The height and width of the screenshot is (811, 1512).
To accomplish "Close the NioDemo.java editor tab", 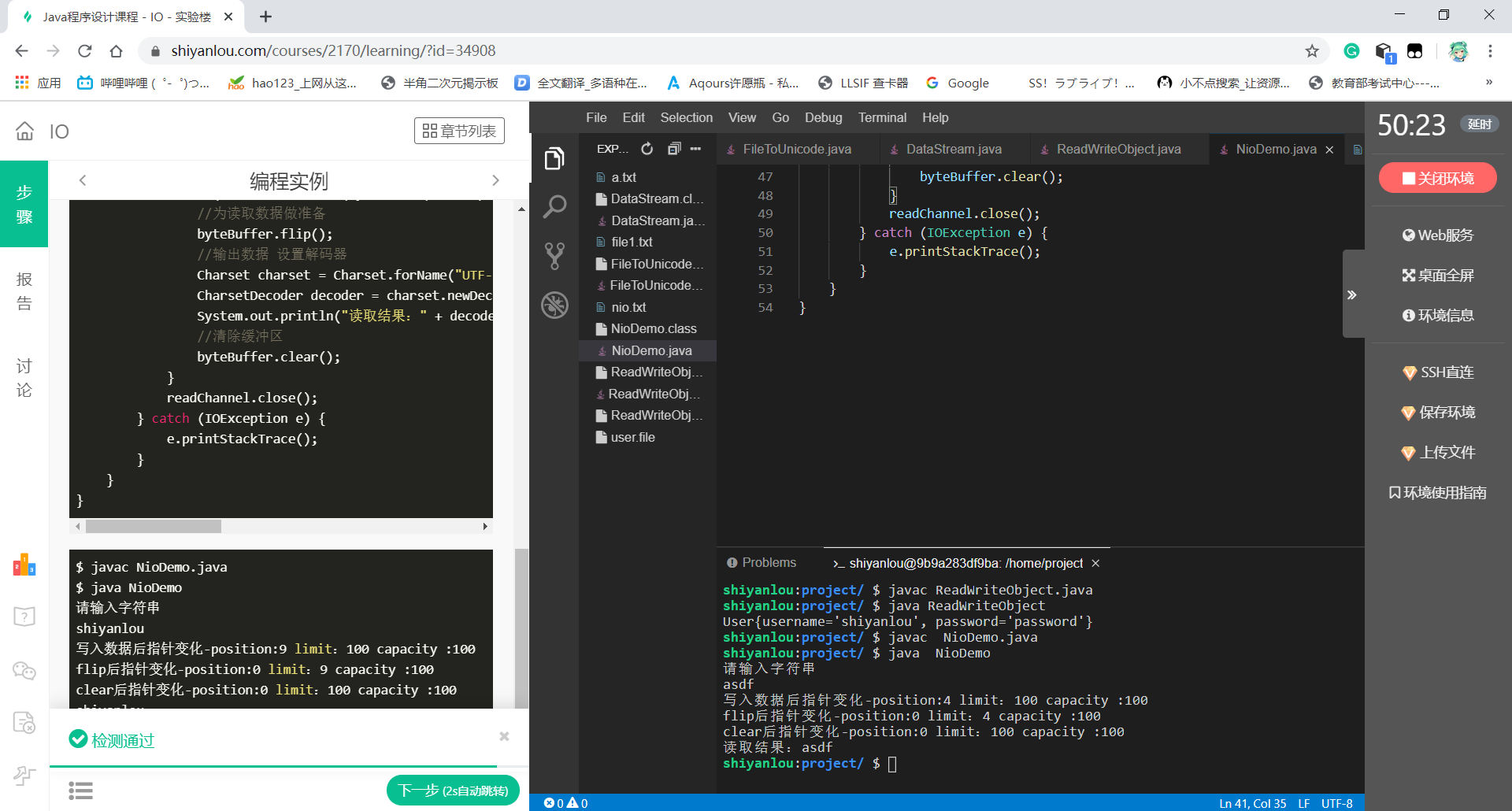I will pyautogui.click(x=1329, y=150).
